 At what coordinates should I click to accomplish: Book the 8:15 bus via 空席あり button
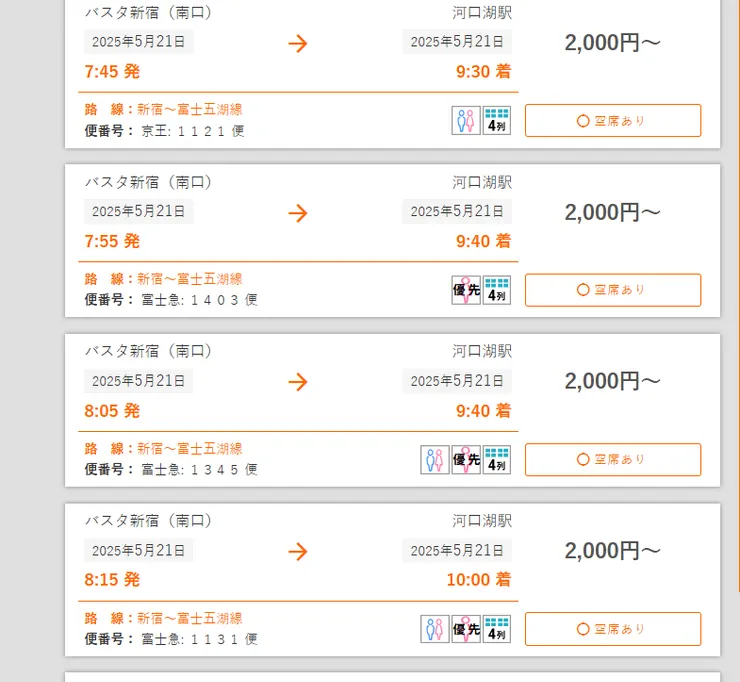click(612, 629)
